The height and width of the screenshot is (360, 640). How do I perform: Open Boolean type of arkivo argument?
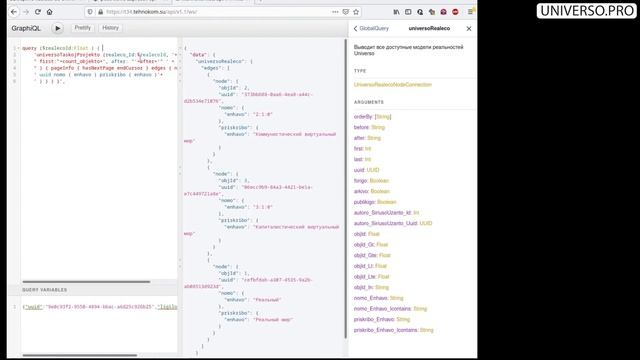tap(380, 191)
